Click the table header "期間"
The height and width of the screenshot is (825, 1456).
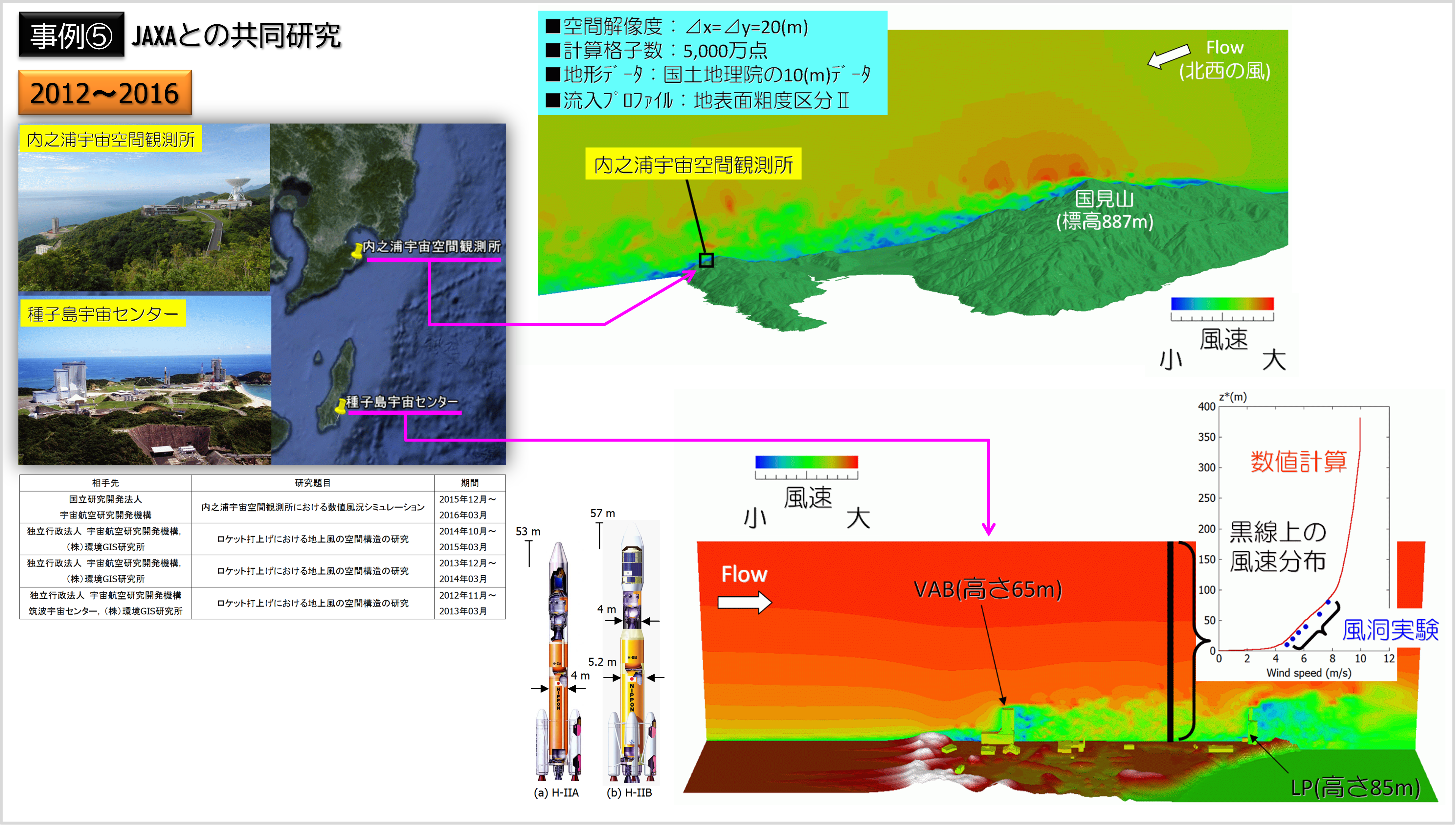click(469, 483)
